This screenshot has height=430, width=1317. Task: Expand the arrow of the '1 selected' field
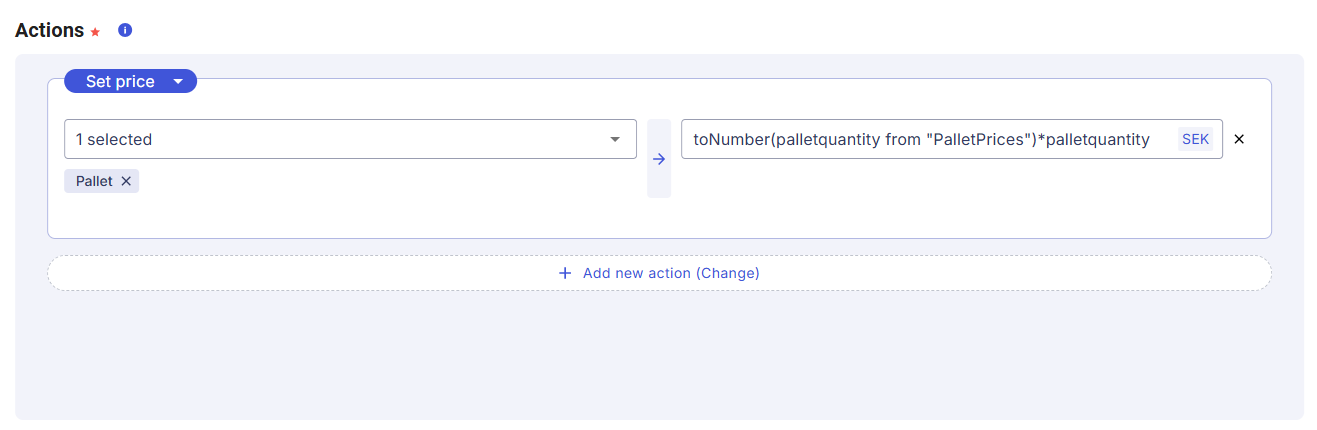[615, 139]
